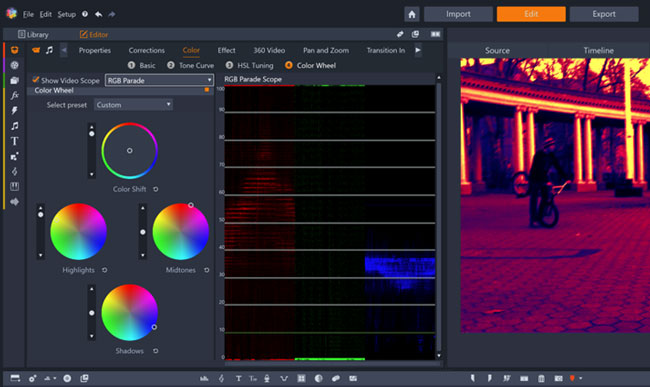Switch preview to Source
The width and height of the screenshot is (650, 387).
tap(497, 51)
